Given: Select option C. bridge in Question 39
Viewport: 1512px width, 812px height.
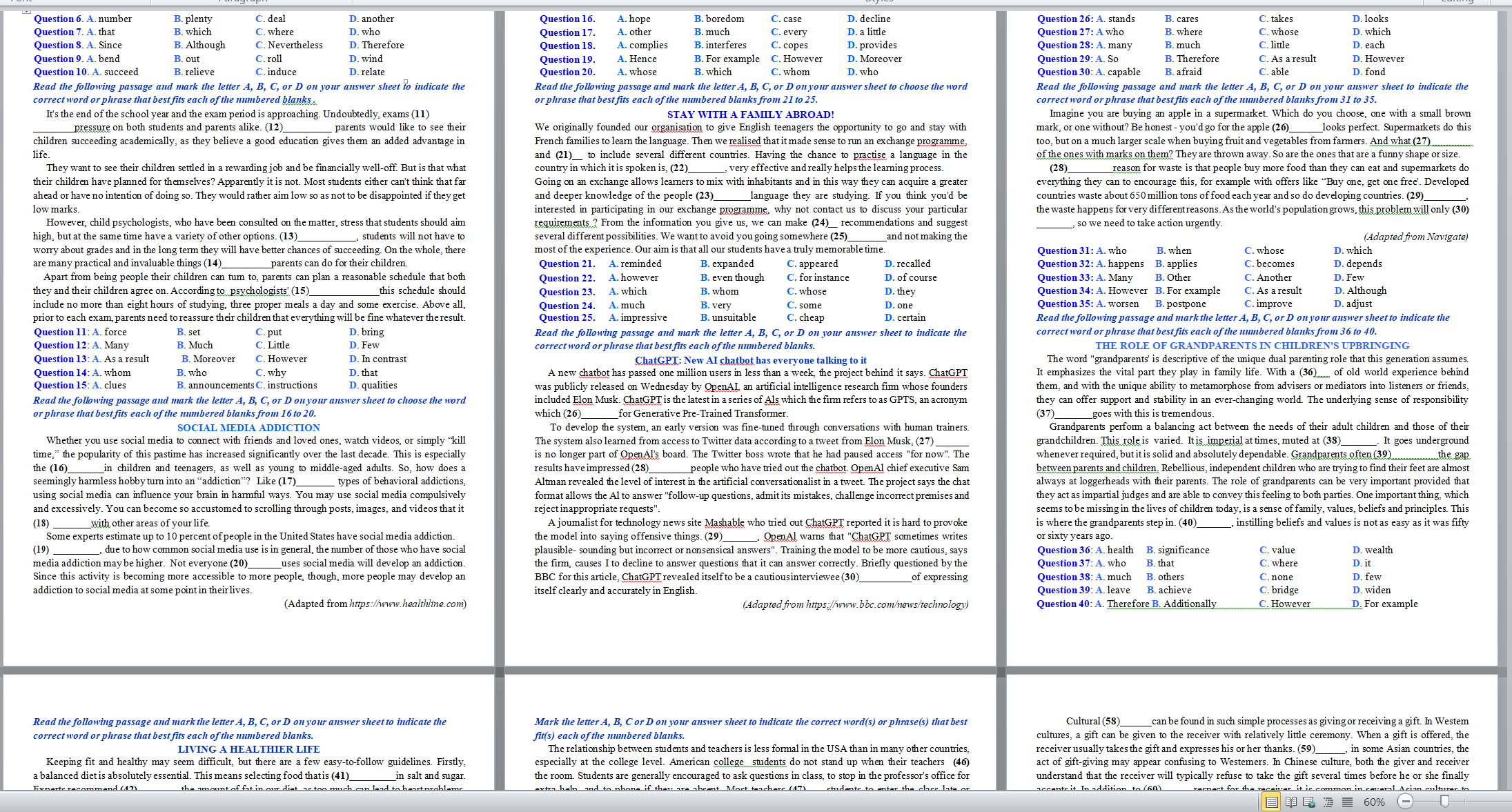Looking at the screenshot, I should click(x=1279, y=590).
